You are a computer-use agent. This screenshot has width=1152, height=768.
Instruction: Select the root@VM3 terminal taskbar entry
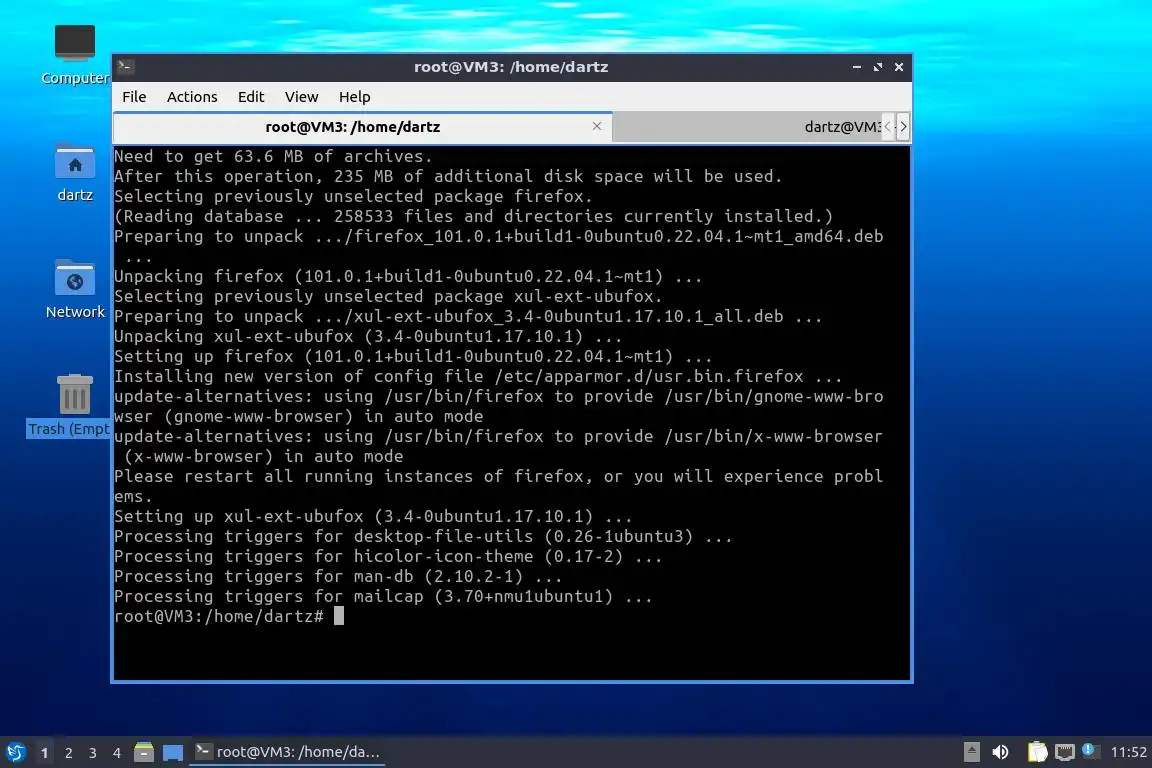point(287,752)
